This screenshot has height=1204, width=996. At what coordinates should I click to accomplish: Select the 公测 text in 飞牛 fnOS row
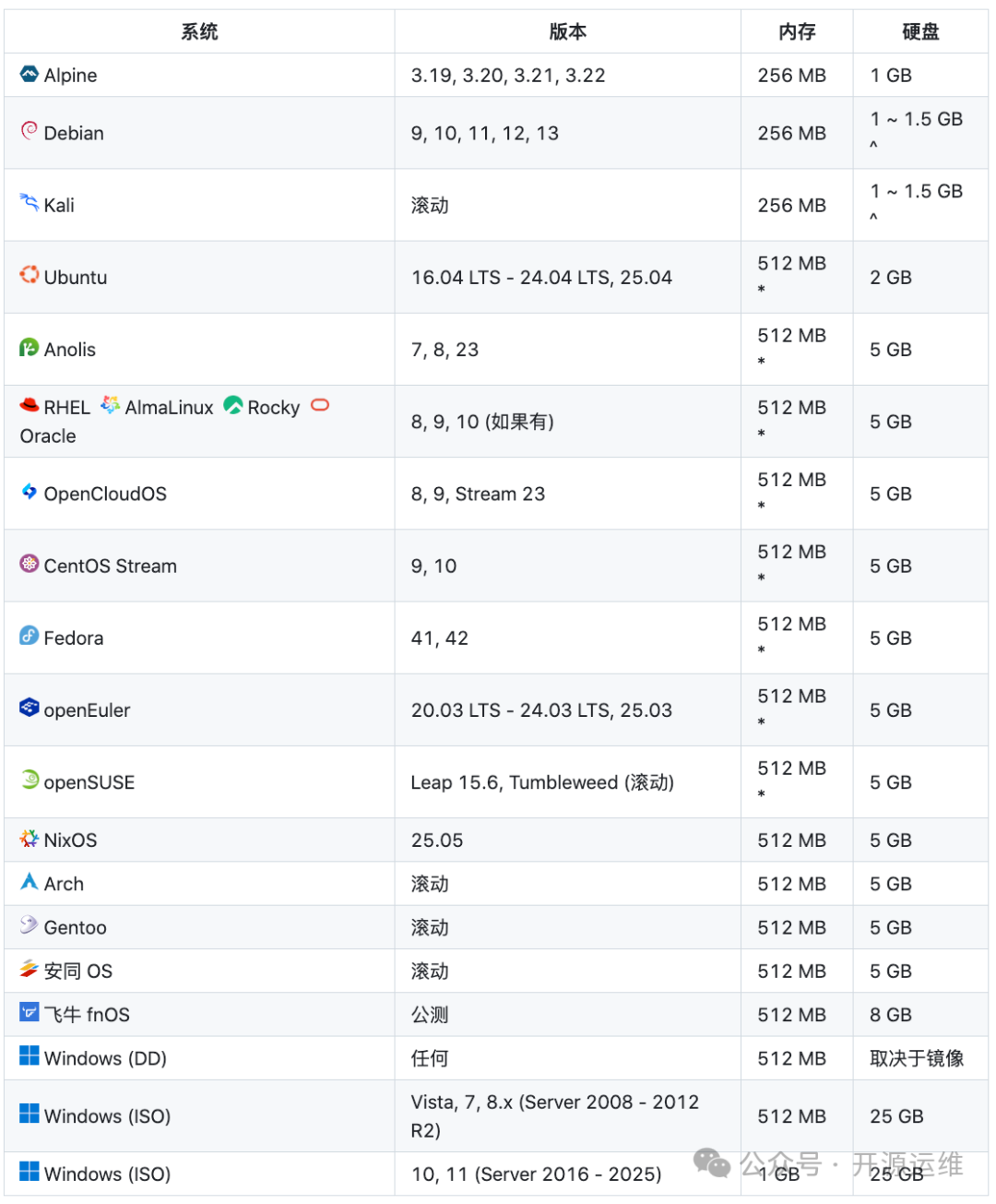tap(430, 1014)
